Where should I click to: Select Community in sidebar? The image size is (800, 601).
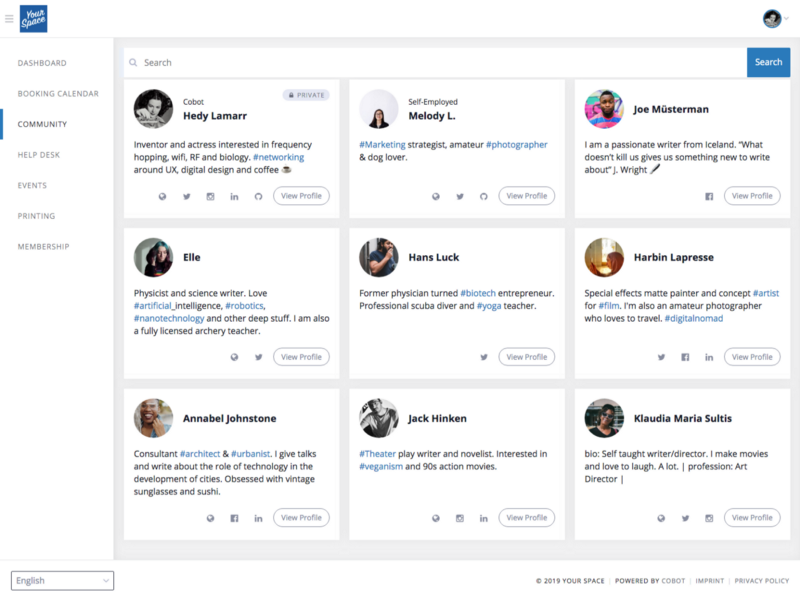coord(42,124)
